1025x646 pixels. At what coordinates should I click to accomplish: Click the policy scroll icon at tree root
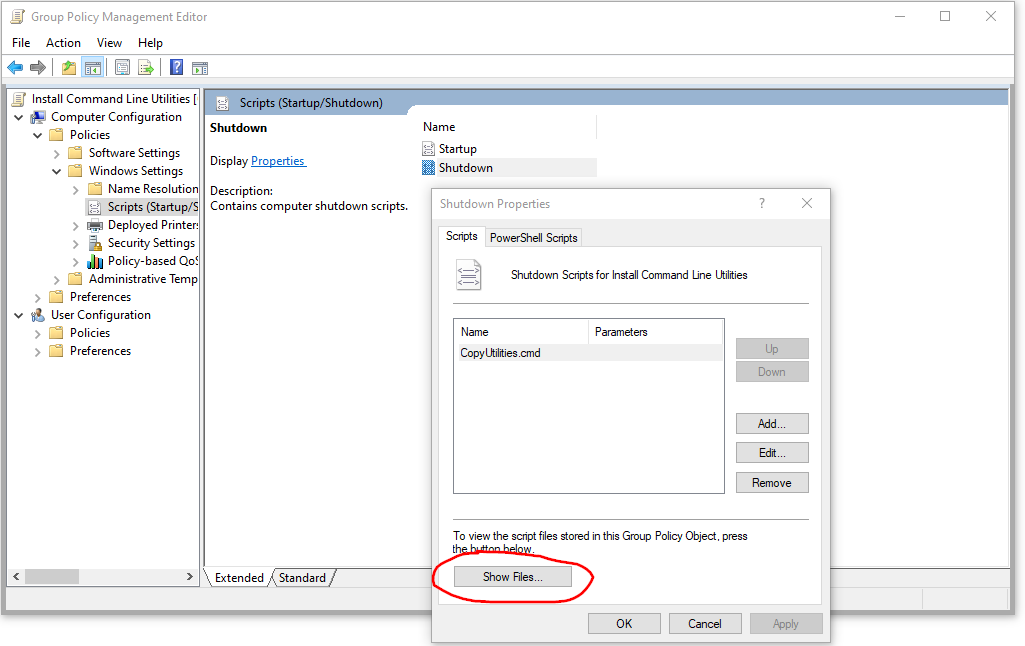19,99
